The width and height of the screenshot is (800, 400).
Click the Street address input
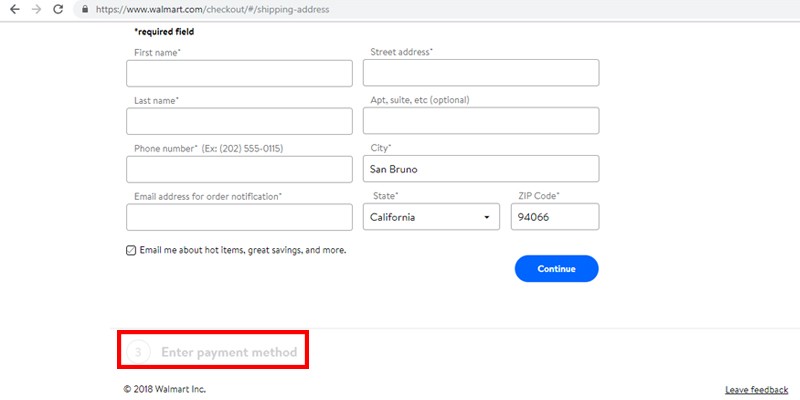[x=480, y=73]
